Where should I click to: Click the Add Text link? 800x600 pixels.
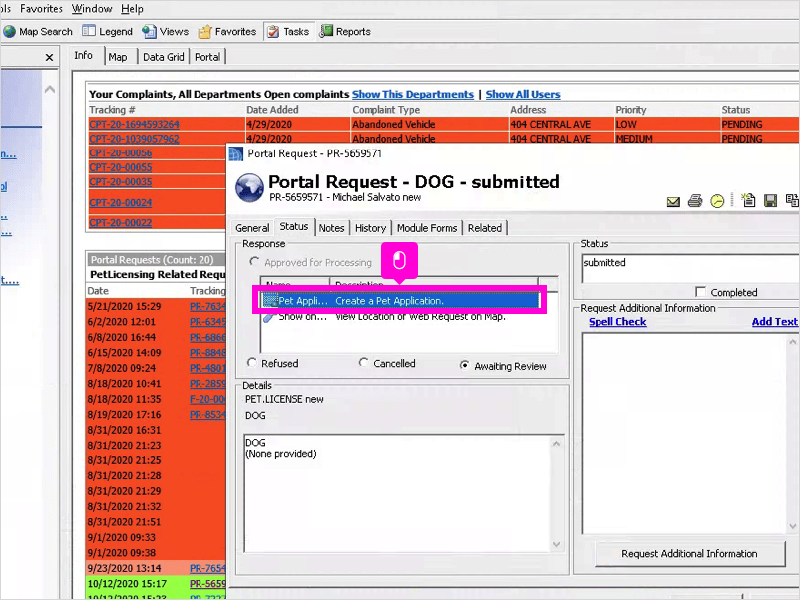tap(774, 322)
